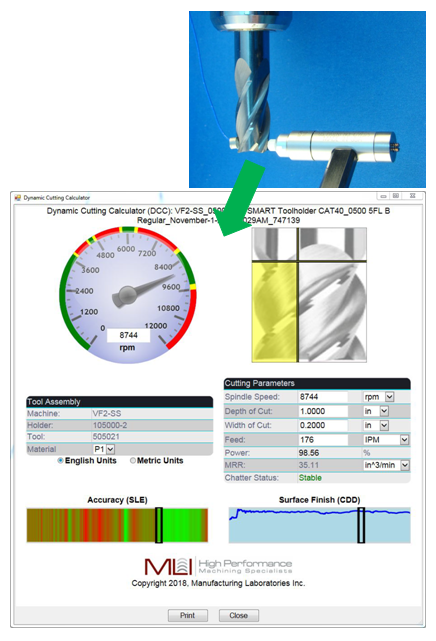This screenshot has height=641, width=436.
Task: Click the Tool Assembly panel header
Action: [120, 402]
